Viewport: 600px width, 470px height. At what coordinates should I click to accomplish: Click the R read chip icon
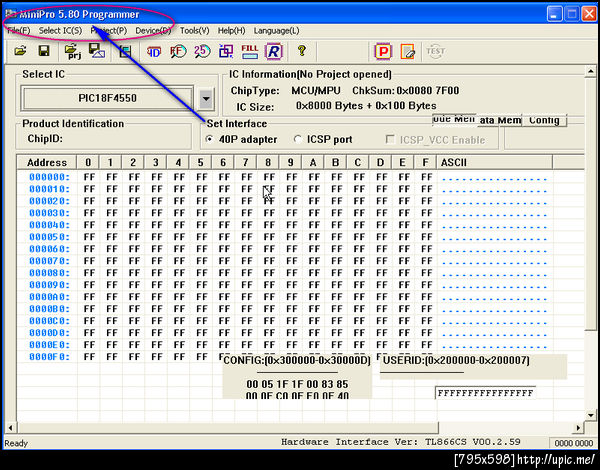click(x=274, y=51)
